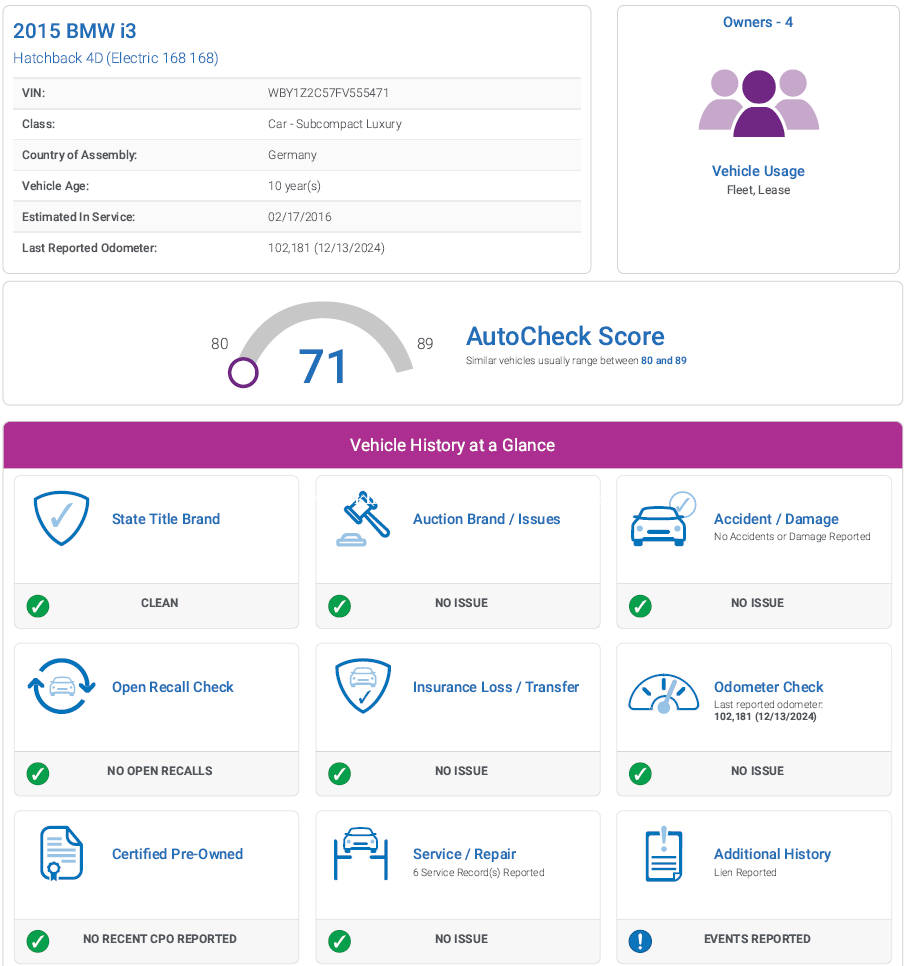Click NO ISSUE label under Service / Repair
Viewport: 913px width, 966px height.
pos(461,939)
